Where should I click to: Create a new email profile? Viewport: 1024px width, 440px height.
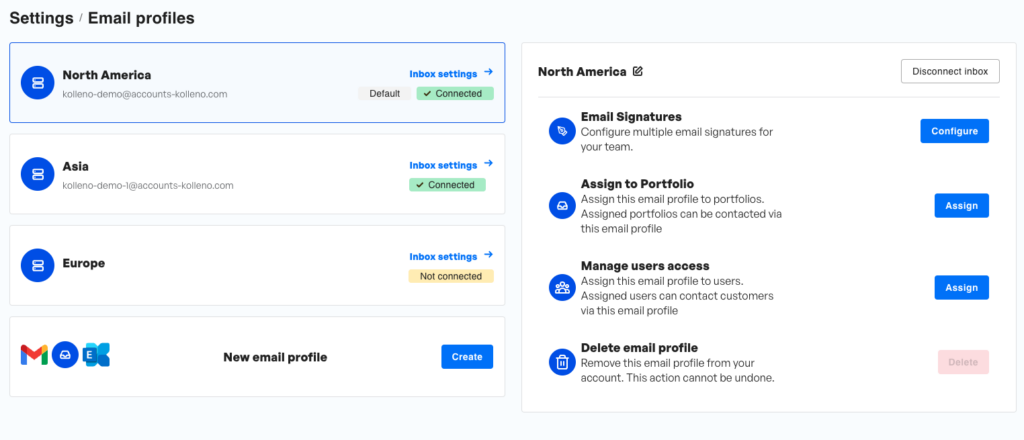coord(467,356)
